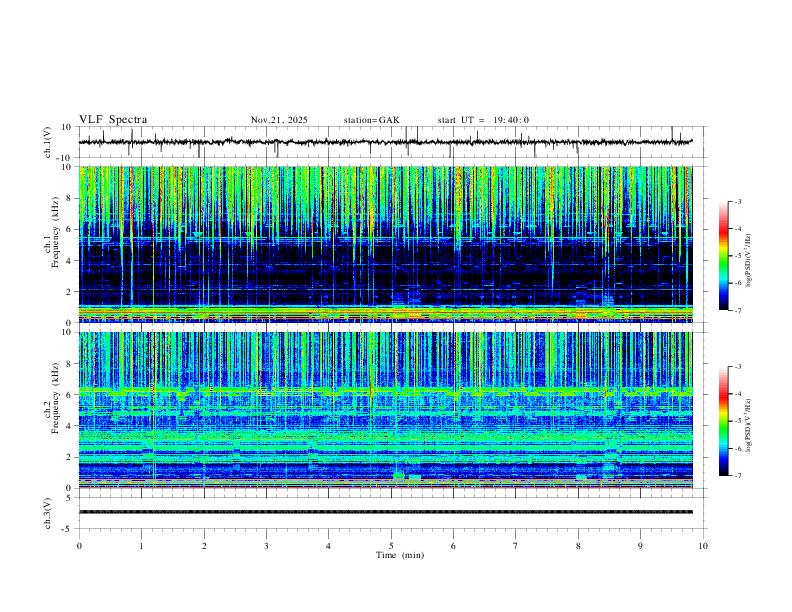
Task: Click the "ch.1(V)" waveform axis label
Action: (x=48, y=142)
